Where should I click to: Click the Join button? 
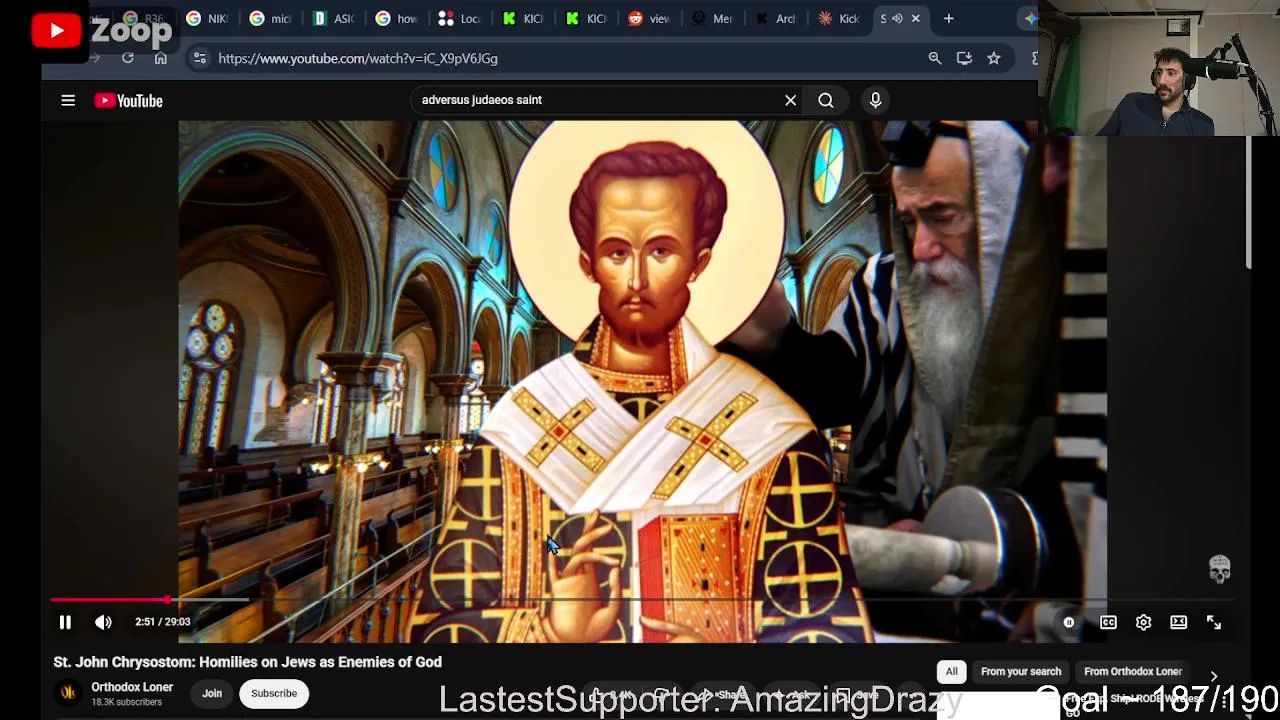point(212,693)
